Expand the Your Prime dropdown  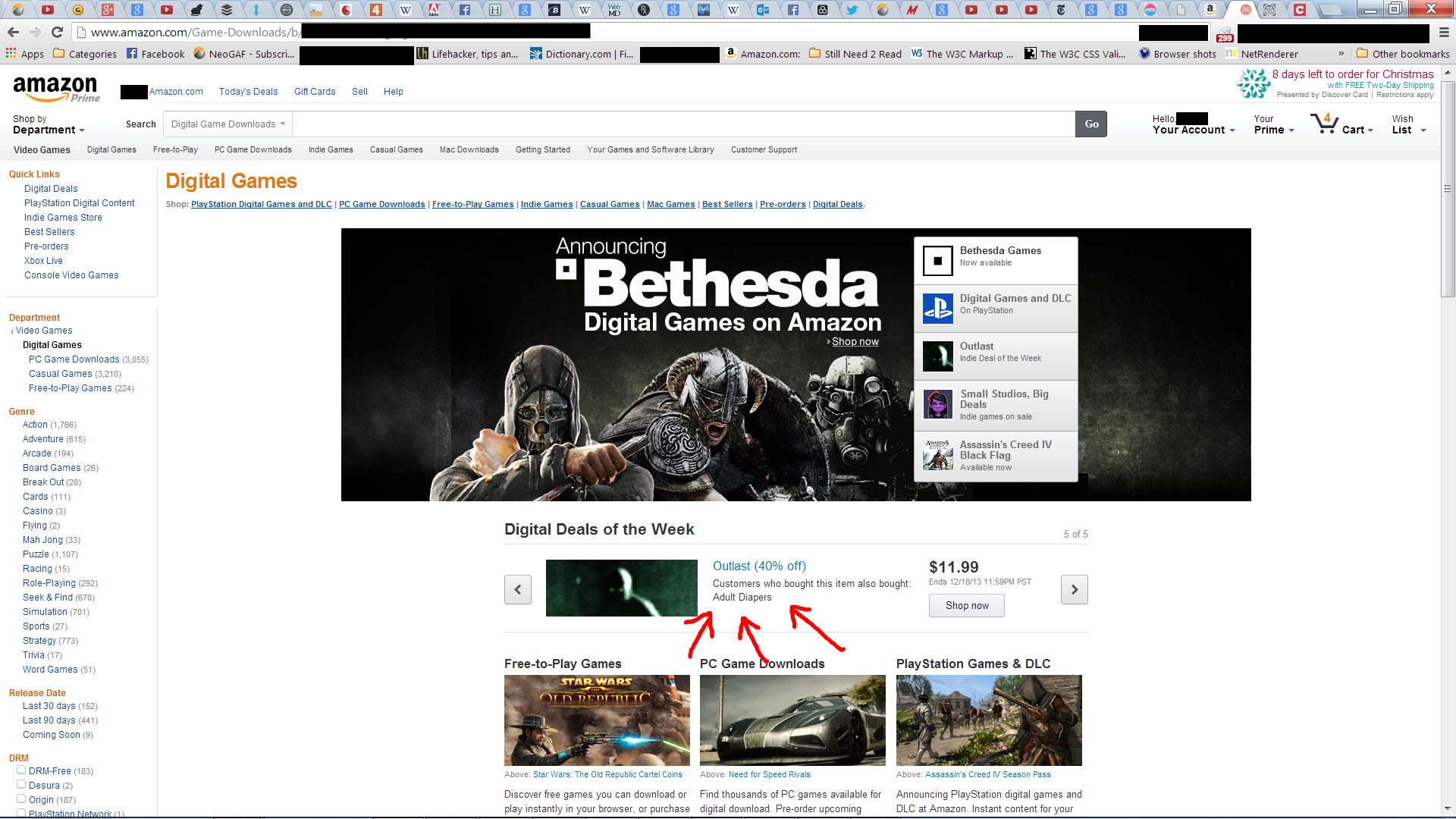(x=1274, y=124)
